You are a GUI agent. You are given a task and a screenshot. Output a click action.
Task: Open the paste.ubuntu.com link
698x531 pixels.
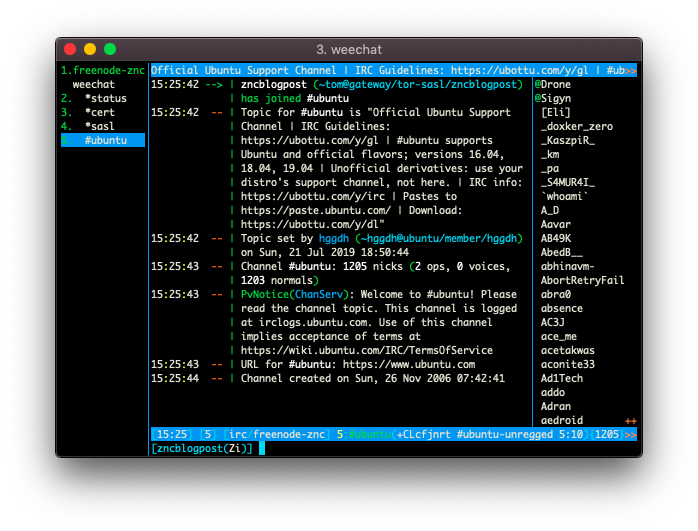click(x=316, y=211)
